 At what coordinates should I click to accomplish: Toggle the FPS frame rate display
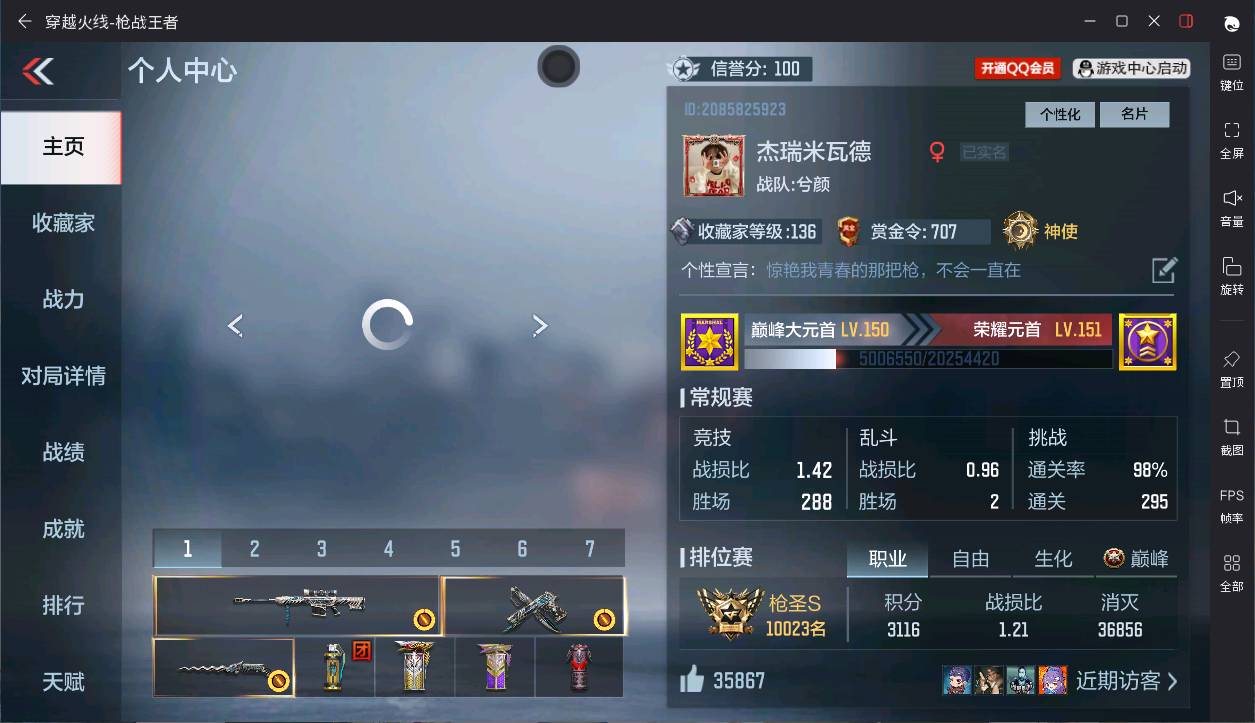[1232, 496]
